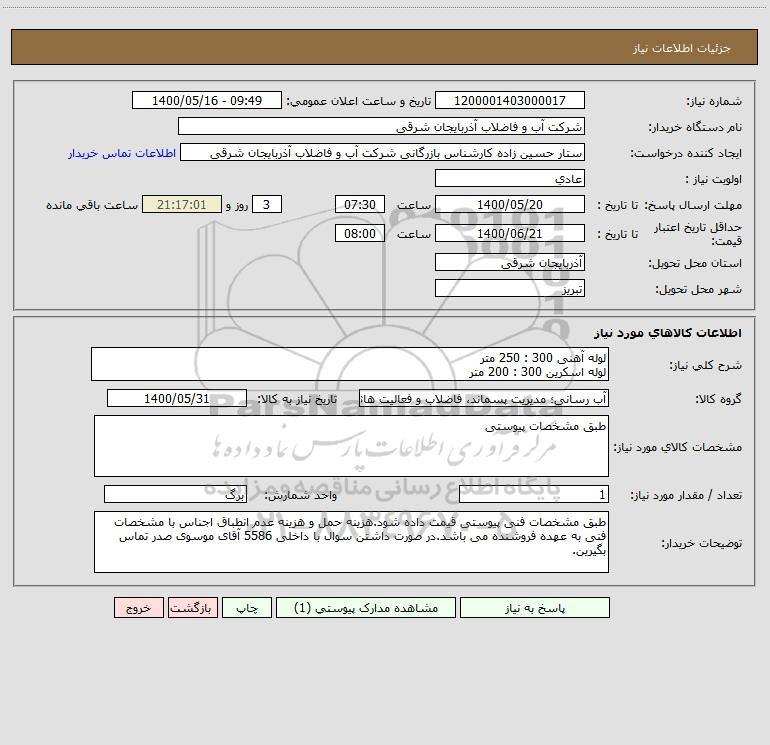Click label 'شهر محل تحویل:'
Image resolution: width=770 pixels, height=745 pixels.
pos(699,289)
